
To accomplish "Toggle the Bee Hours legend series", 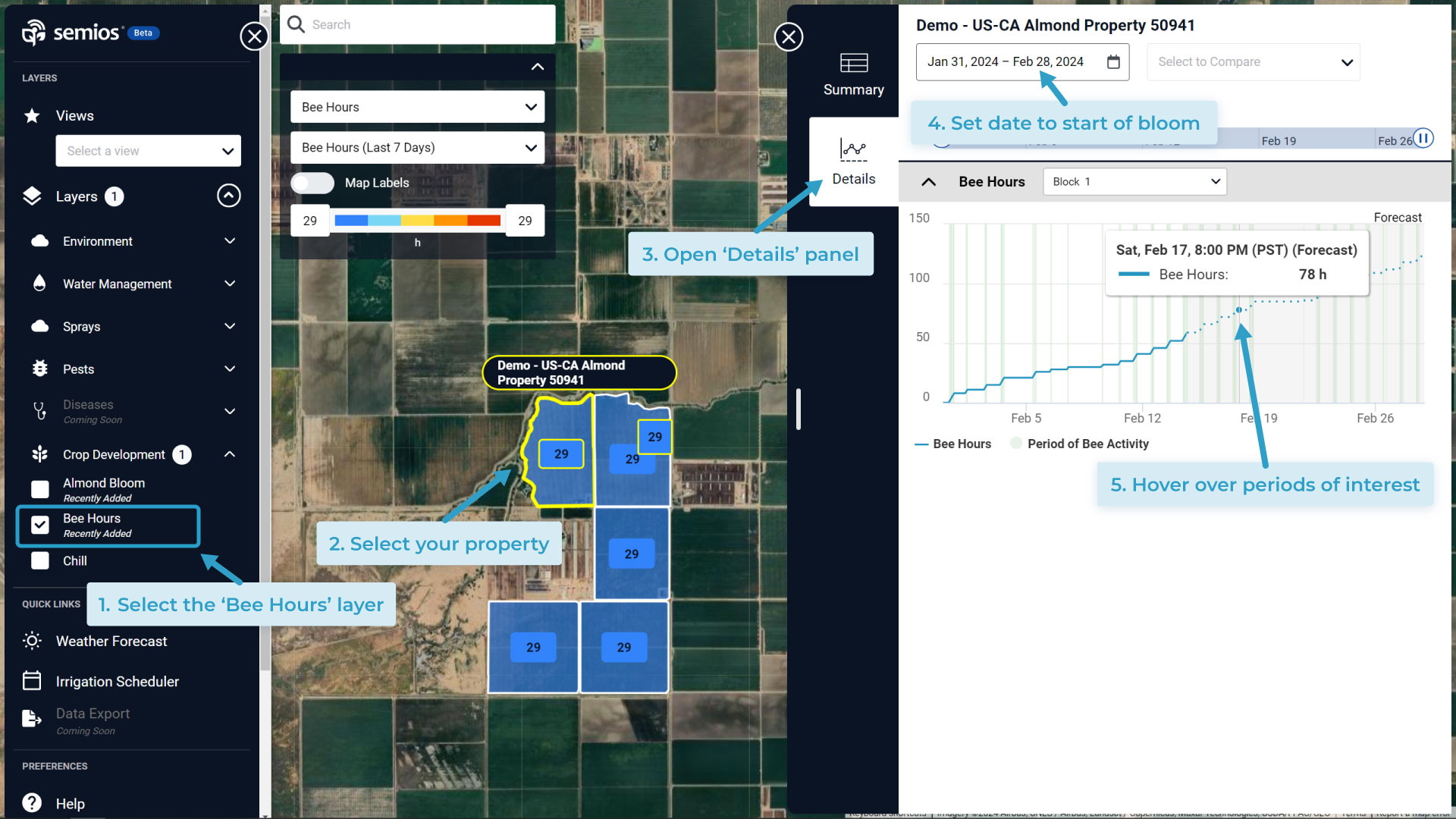I will [952, 444].
